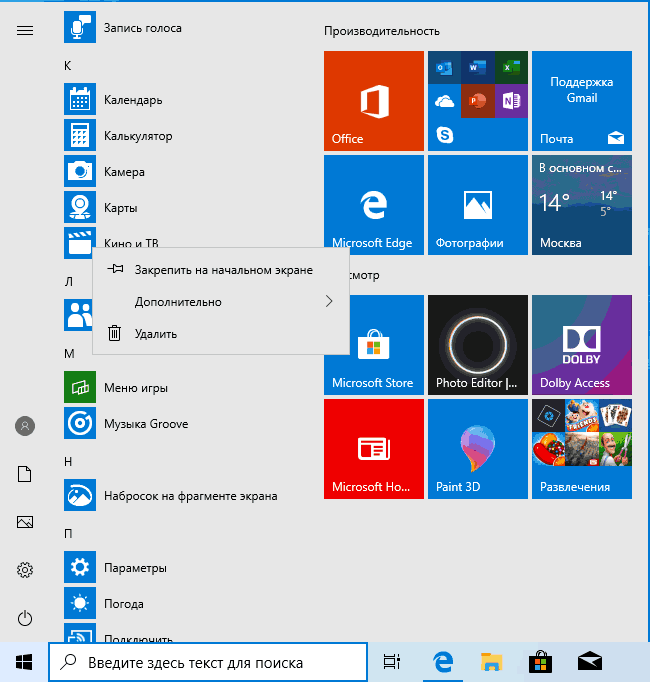Click the Кино и ТВ clapperboard icon
The image size is (650, 682).
point(79,243)
